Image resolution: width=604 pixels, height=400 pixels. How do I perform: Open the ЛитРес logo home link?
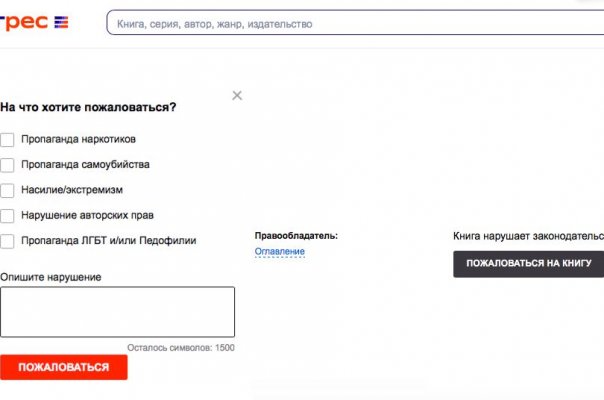[x=34, y=22]
